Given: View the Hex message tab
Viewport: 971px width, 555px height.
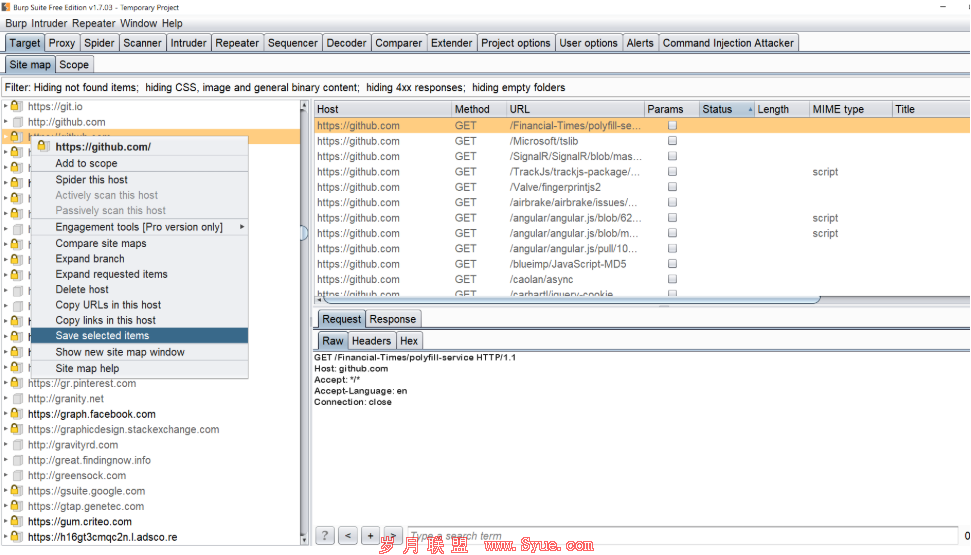Looking at the screenshot, I should tap(409, 341).
